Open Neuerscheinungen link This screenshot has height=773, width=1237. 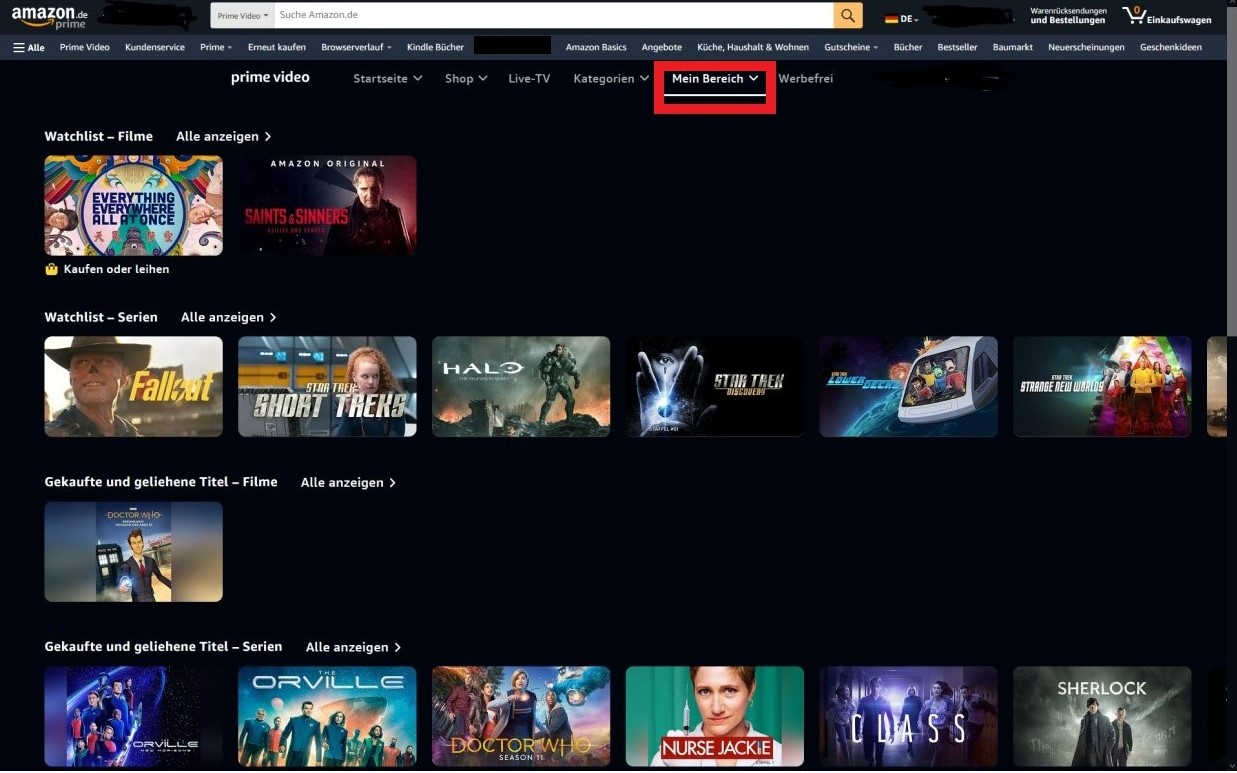(x=1086, y=47)
